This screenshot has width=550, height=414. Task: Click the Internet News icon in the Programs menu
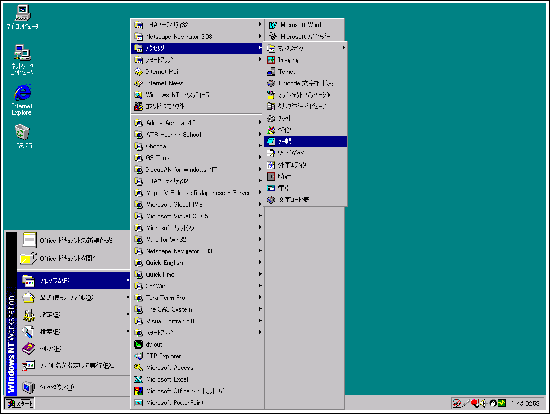139,83
